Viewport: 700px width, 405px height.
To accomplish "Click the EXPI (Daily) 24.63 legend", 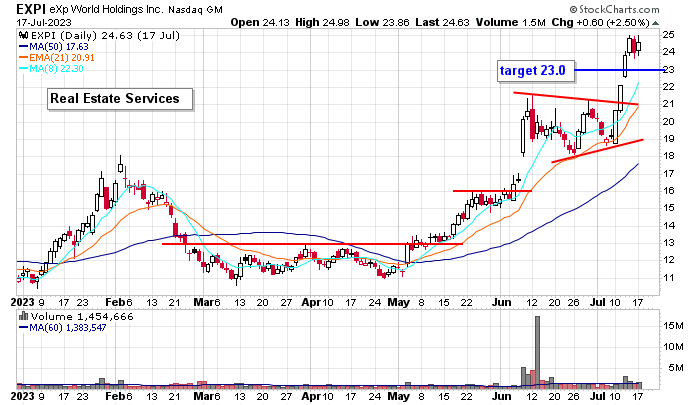I will [x=105, y=36].
